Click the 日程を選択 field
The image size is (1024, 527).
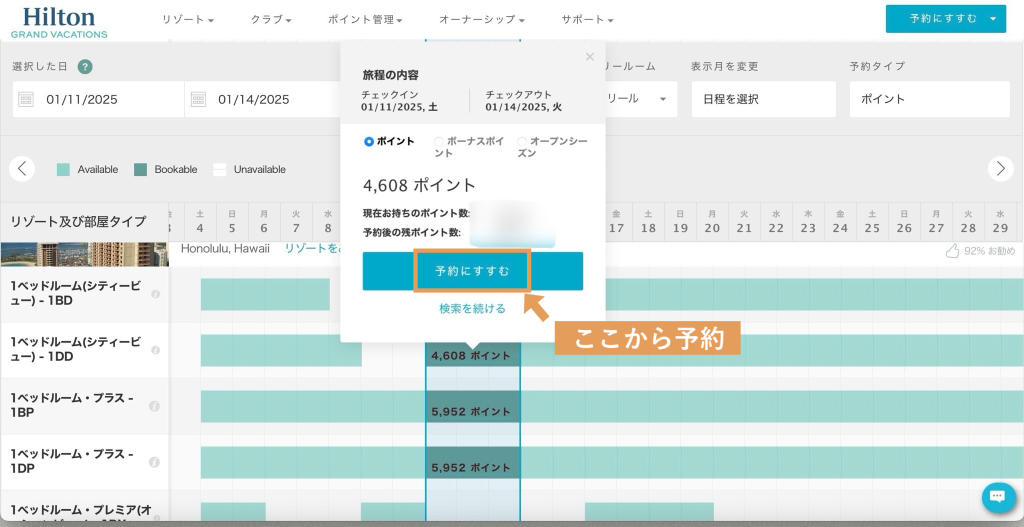tap(762, 99)
